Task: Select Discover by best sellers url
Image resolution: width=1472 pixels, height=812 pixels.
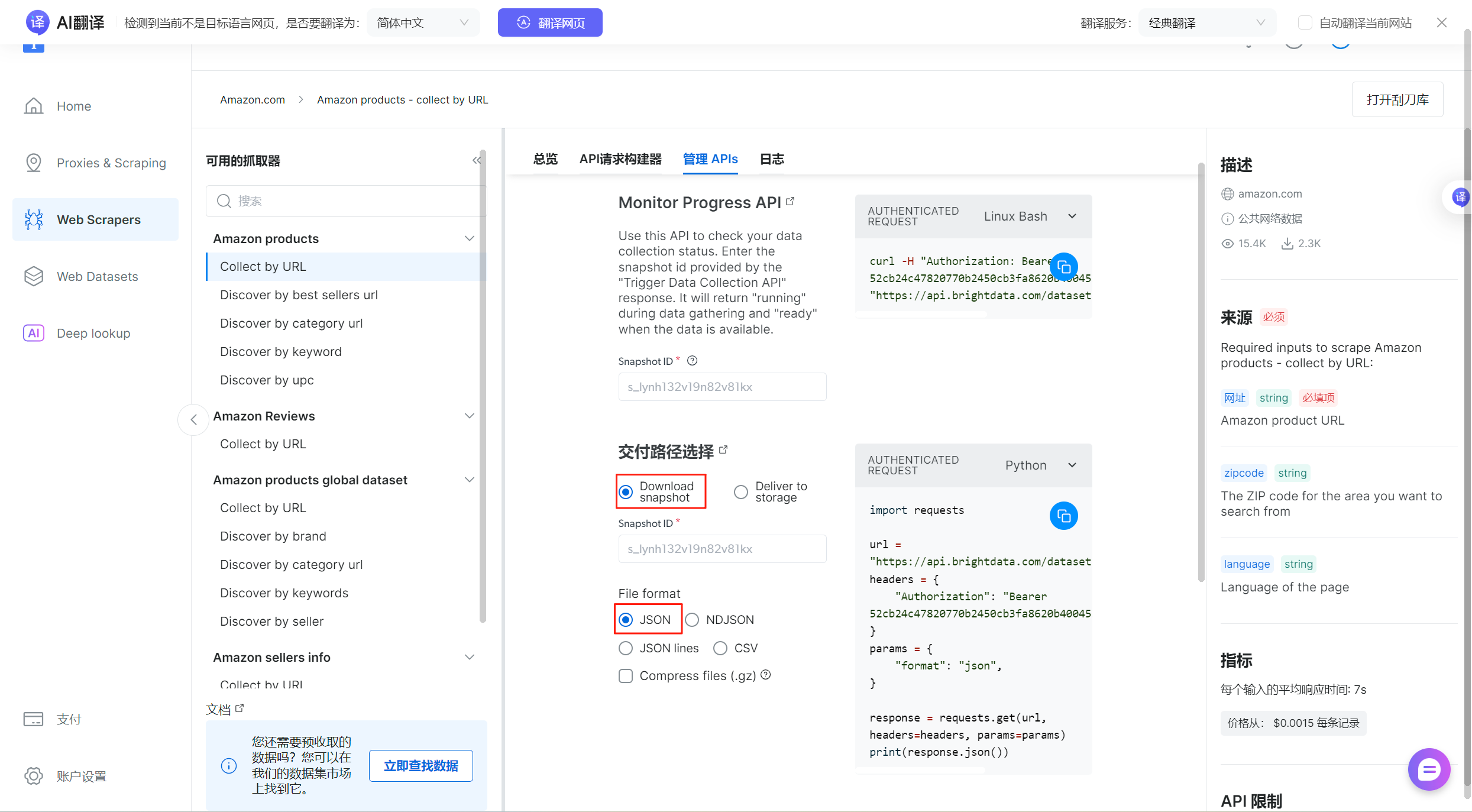Action: coord(299,295)
